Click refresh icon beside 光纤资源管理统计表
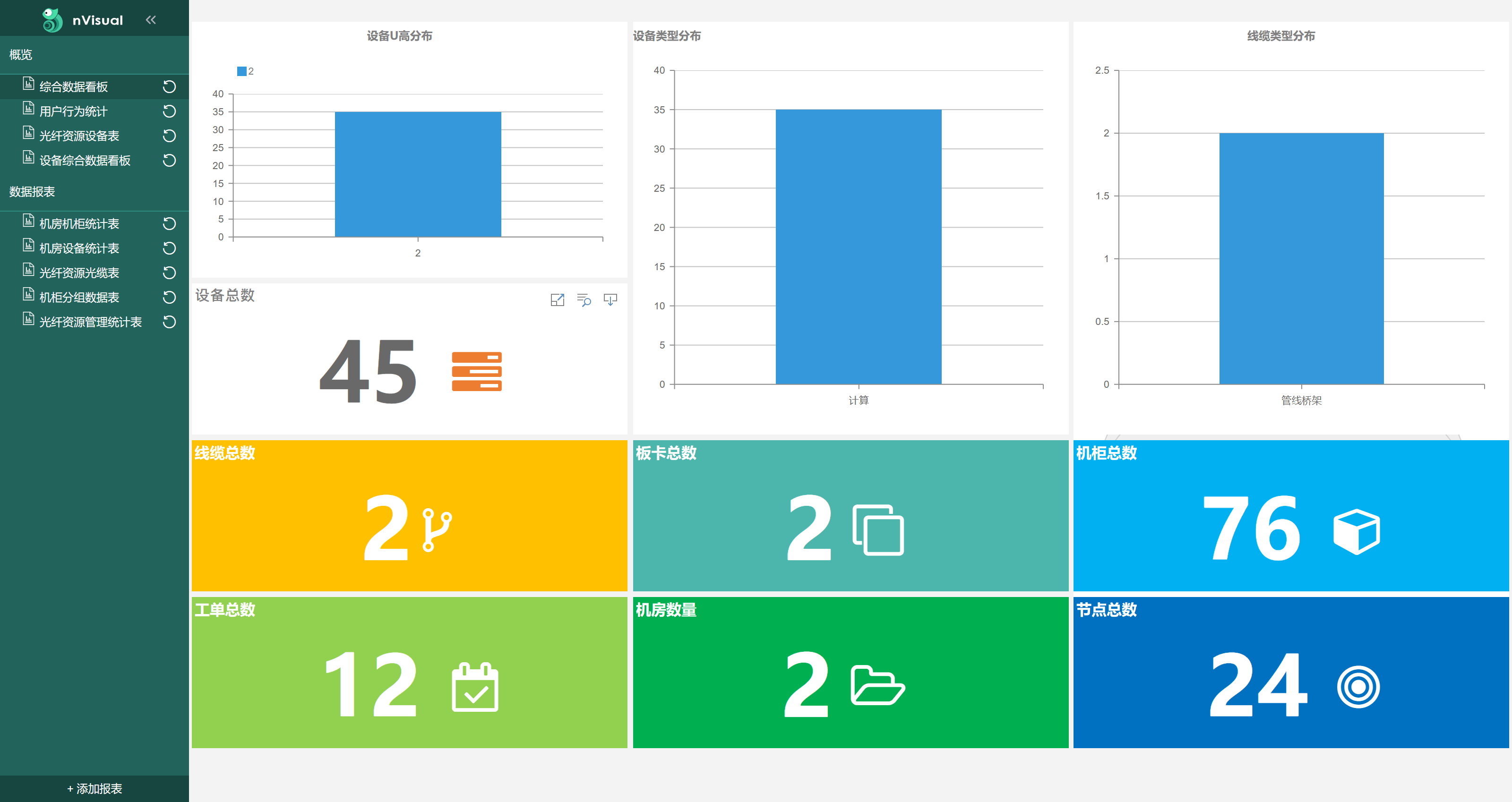The image size is (1512, 802). [169, 322]
